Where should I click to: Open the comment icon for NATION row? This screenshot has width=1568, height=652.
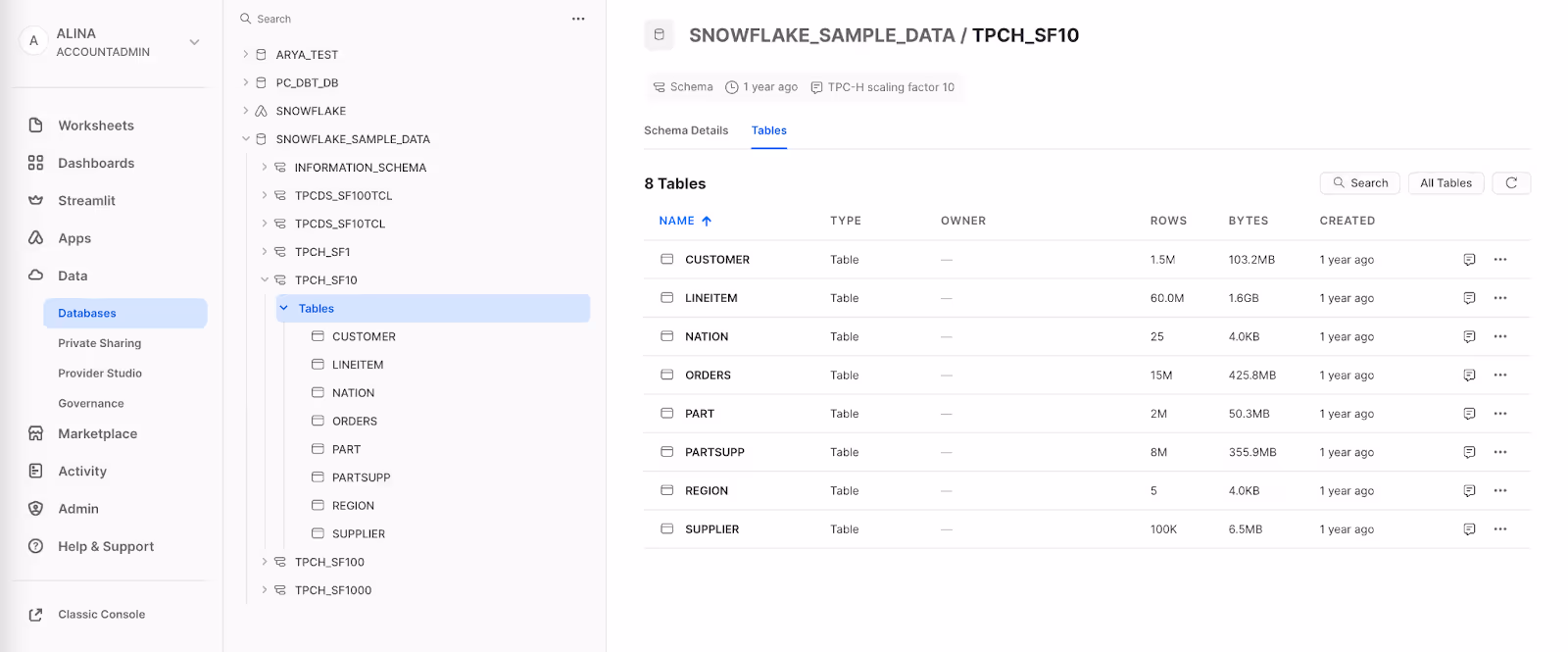[x=1469, y=336]
